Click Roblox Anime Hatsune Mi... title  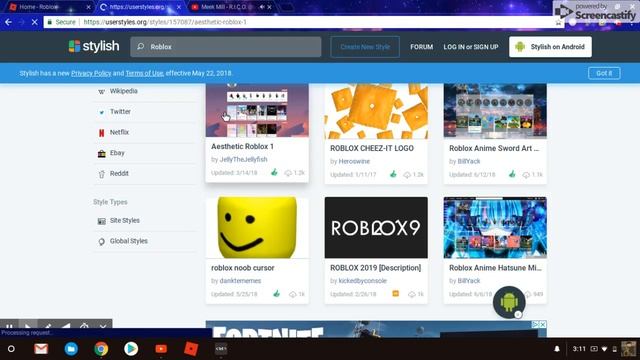[495, 268]
